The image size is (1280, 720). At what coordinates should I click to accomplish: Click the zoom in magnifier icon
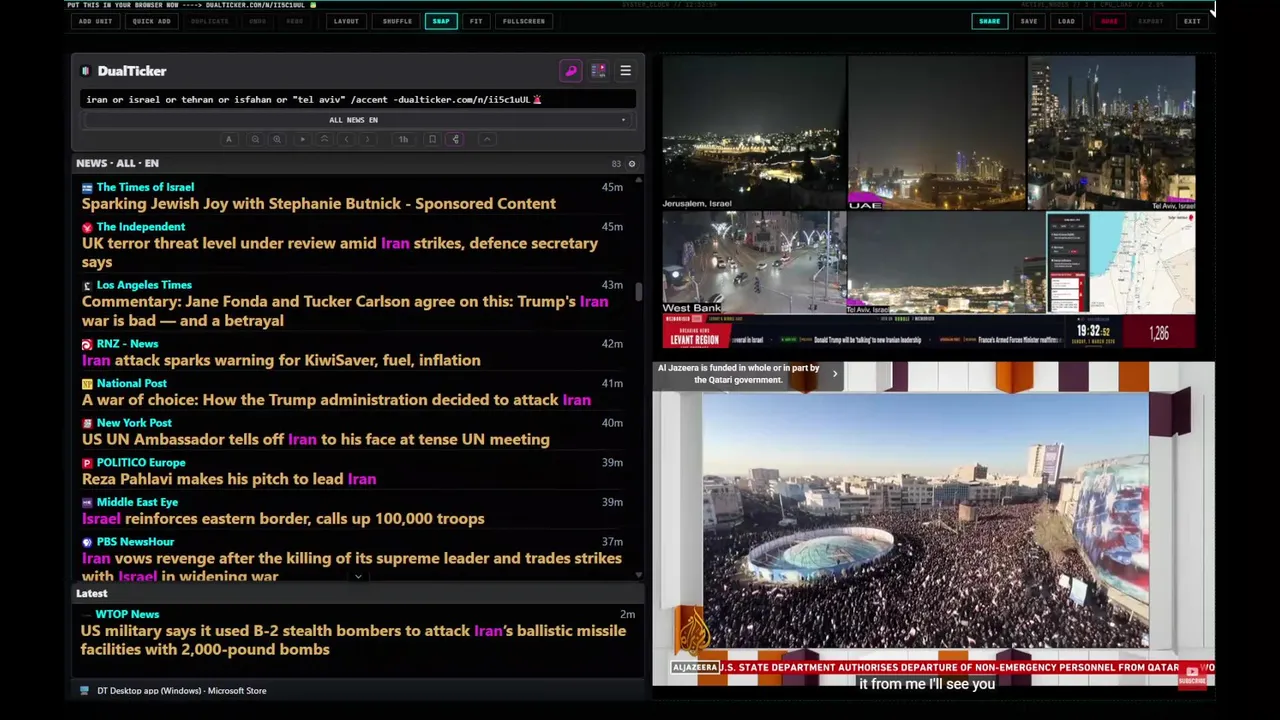click(277, 140)
